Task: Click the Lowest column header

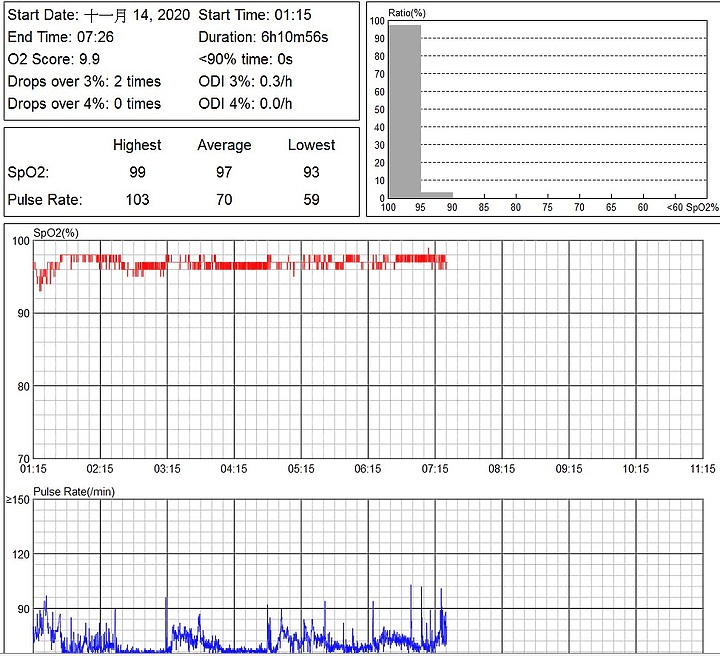Action: point(311,145)
